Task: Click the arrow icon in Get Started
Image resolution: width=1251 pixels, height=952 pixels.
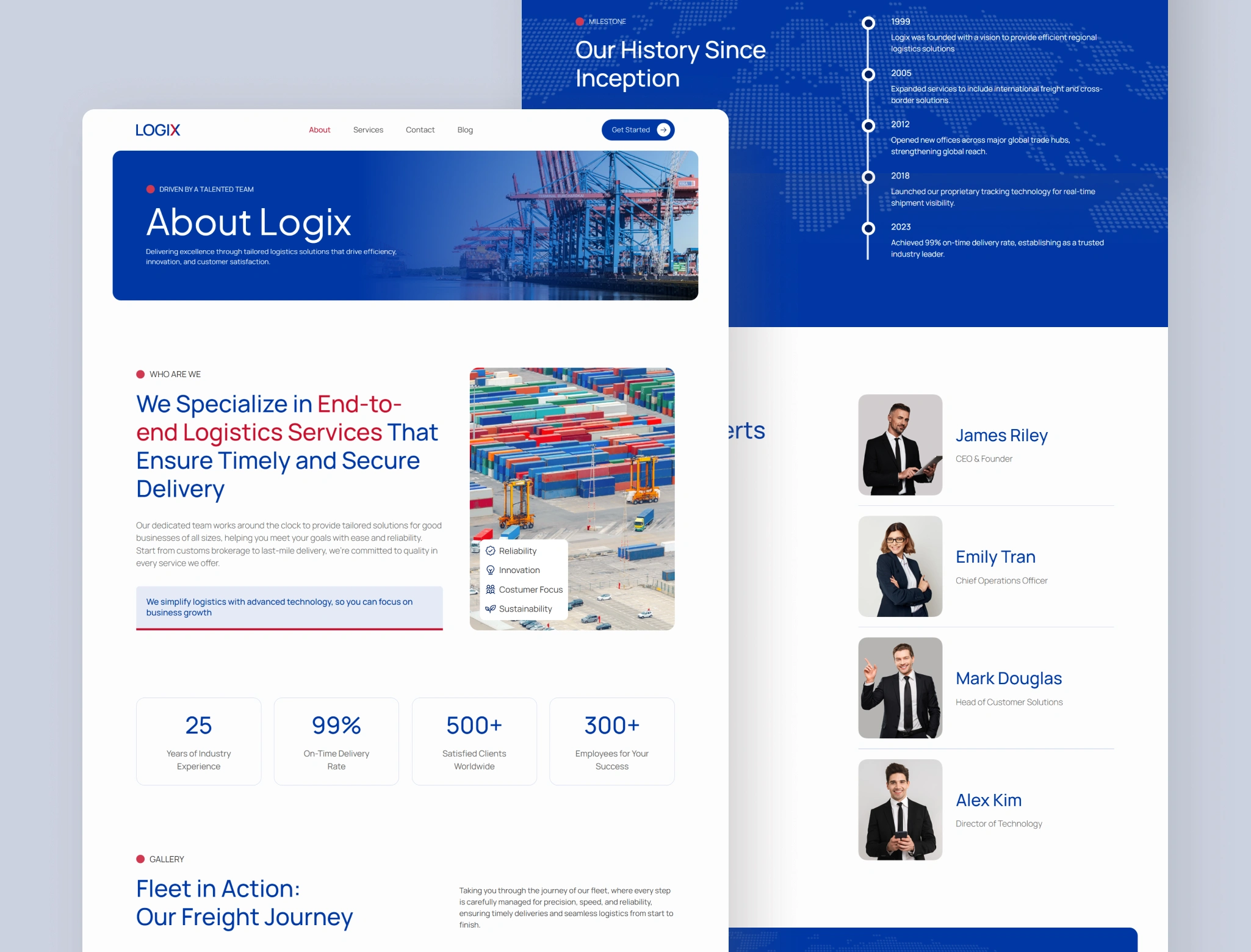Action: click(663, 130)
